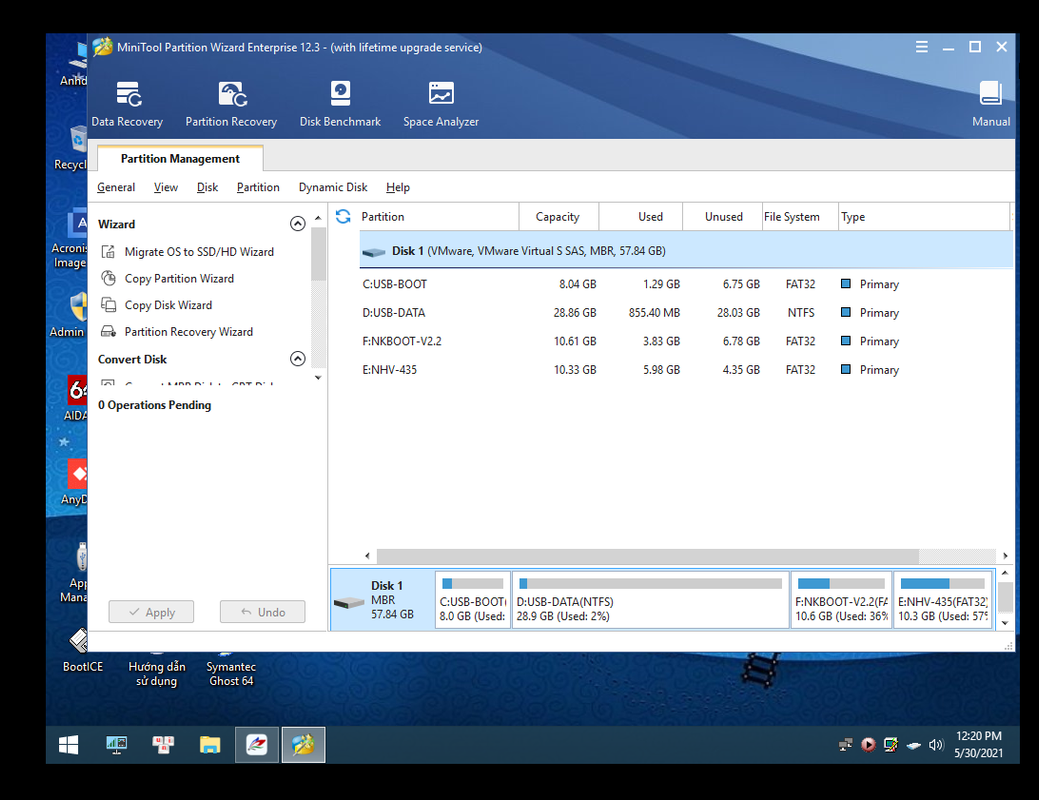This screenshot has height=800, width=1039.
Task: Select the C:USB-BOOT partition row
Action: [686, 284]
